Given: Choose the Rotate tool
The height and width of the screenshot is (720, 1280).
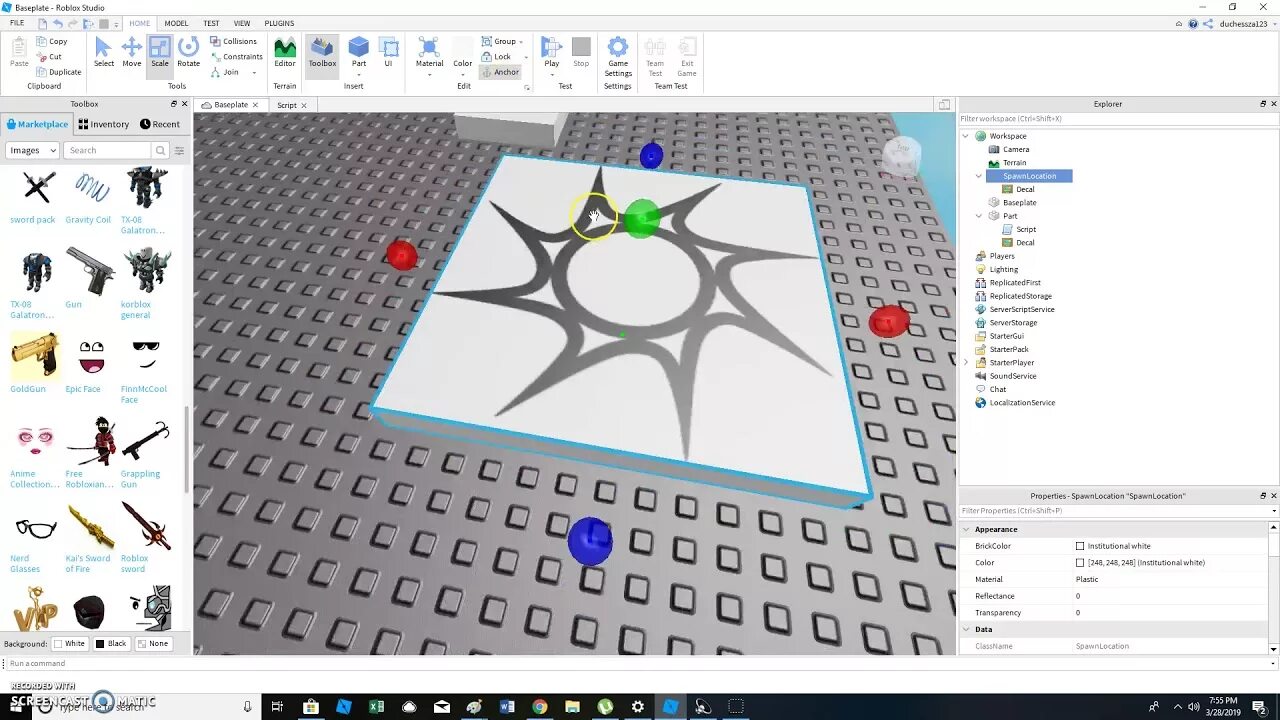Looking at the screenshot, I should [188, 52].
